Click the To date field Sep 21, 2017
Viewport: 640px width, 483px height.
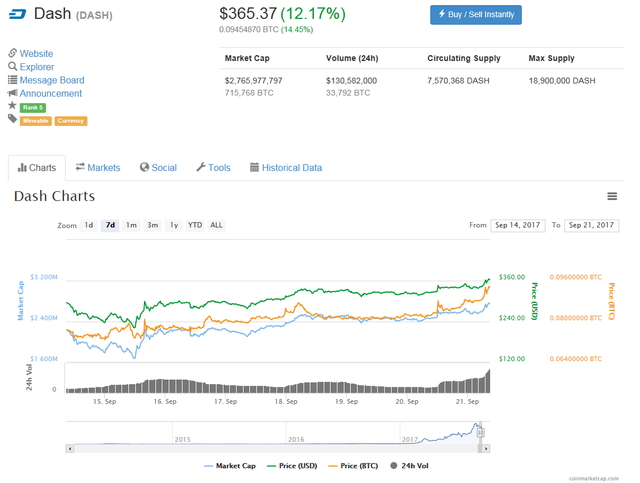pyautogui.click(x=591, y=225)
